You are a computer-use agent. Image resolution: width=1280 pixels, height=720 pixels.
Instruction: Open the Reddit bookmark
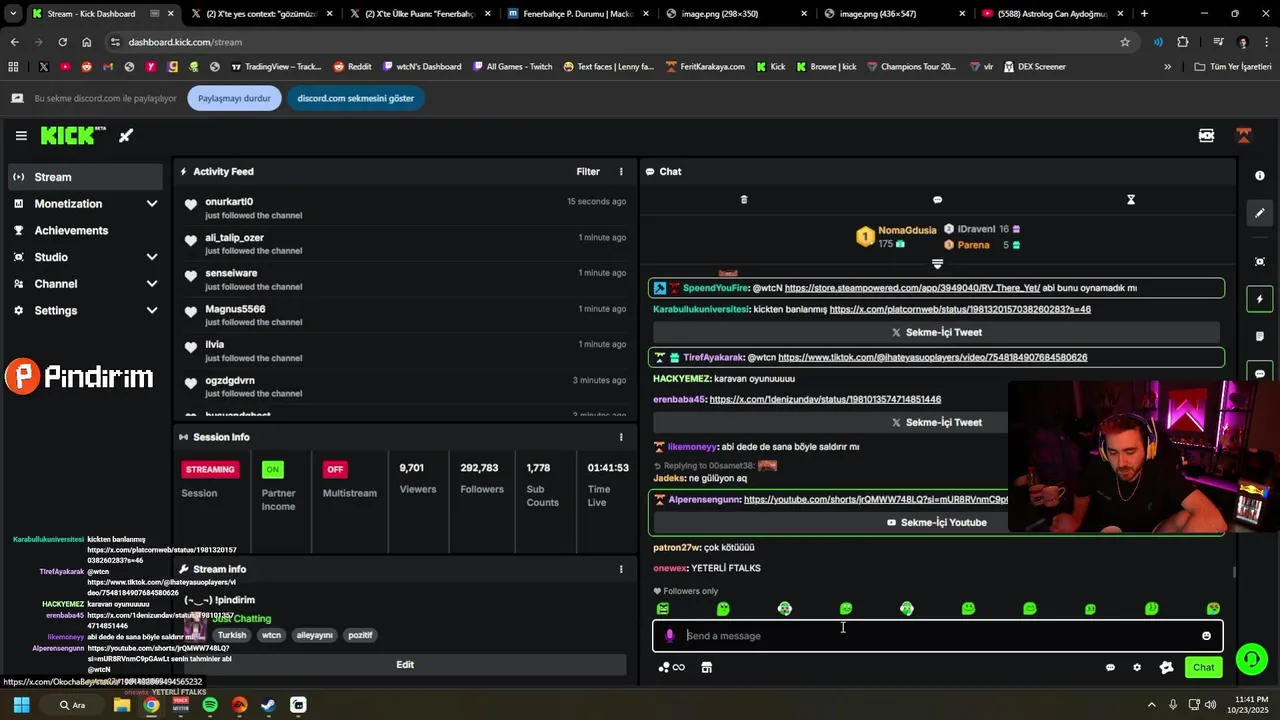352,67
